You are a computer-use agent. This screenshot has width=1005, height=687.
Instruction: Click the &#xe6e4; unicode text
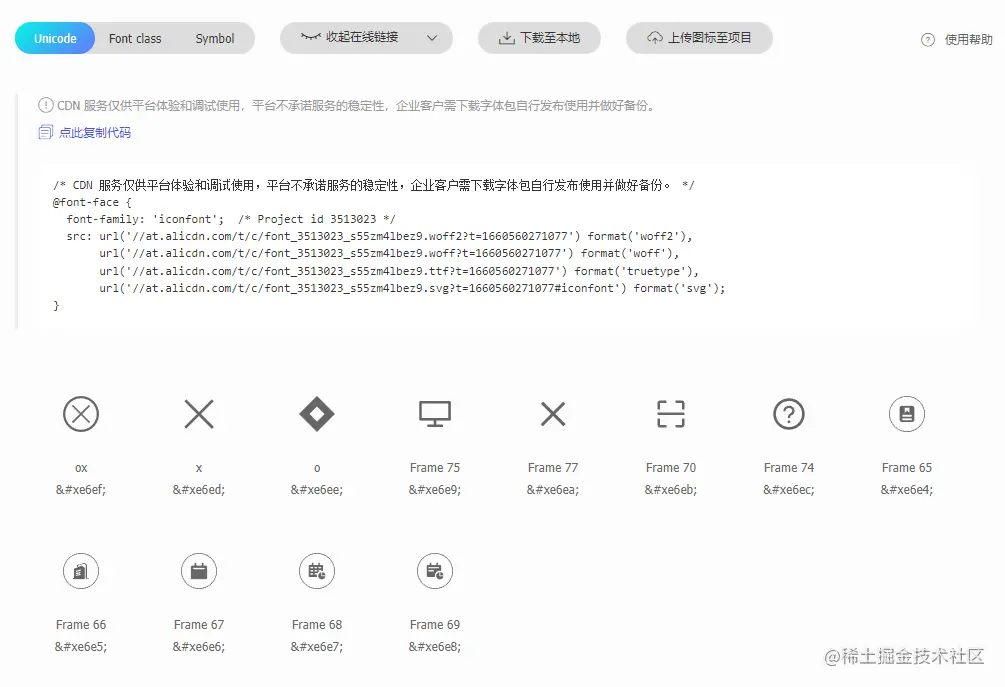tap(907, 490)
